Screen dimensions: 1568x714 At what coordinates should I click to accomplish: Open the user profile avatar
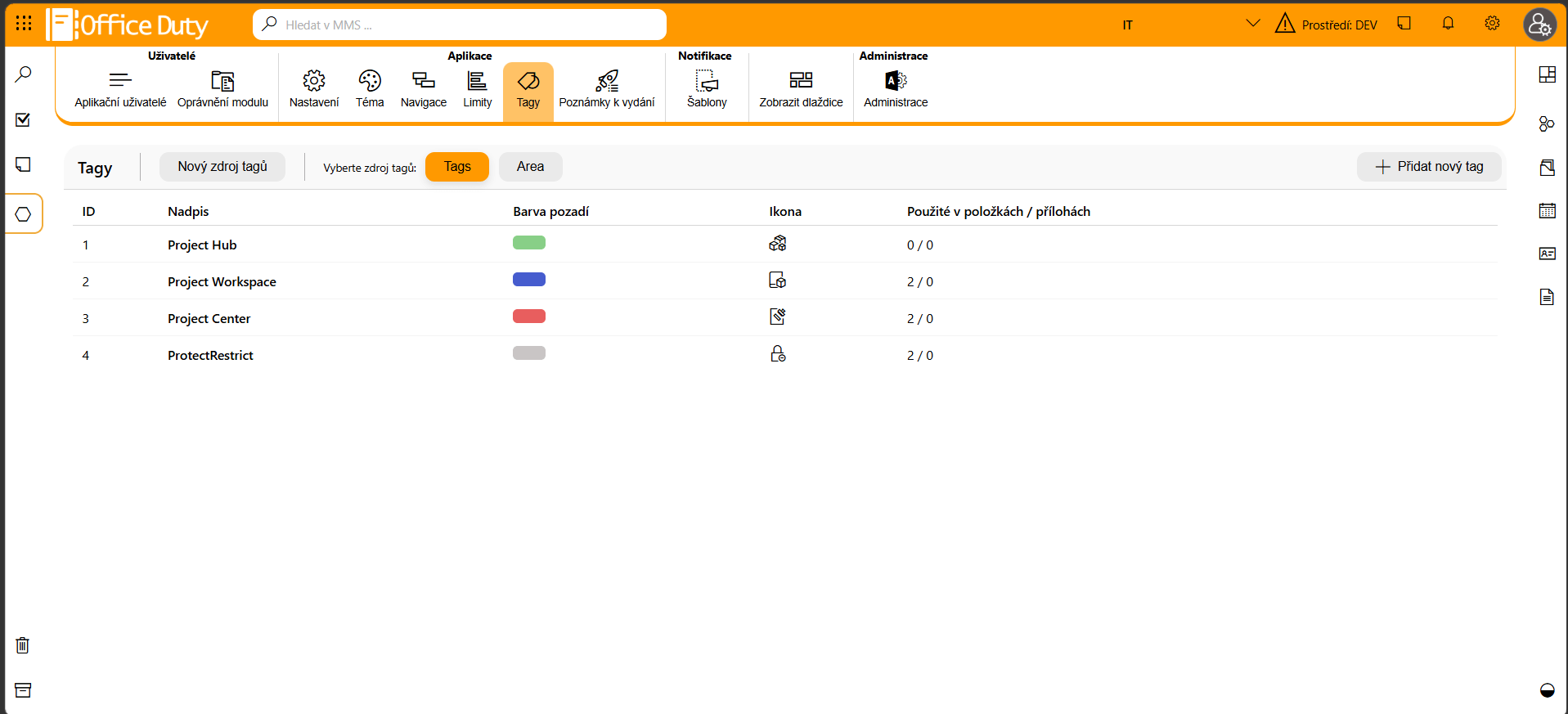click(x=1539, y=25)
